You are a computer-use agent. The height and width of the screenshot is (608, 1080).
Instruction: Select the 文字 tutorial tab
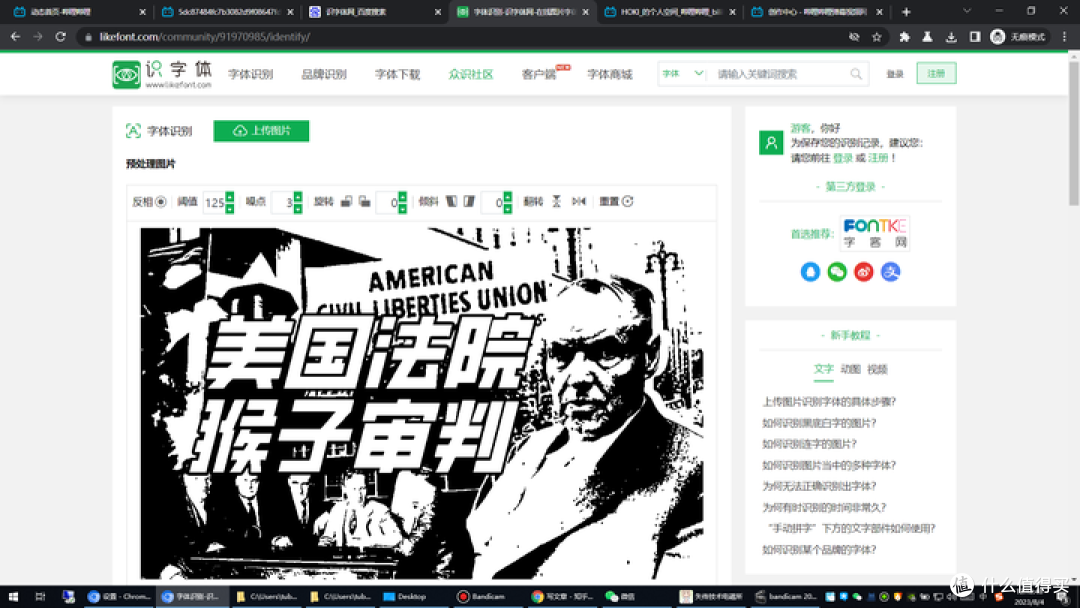pyautogui.click(x=823, y=369)
